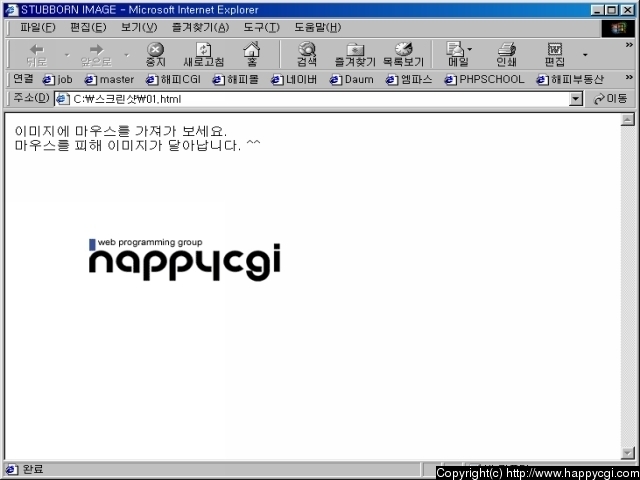Open the 해피몰 link bookmark
640x480 pixels.
pos(236,79)
